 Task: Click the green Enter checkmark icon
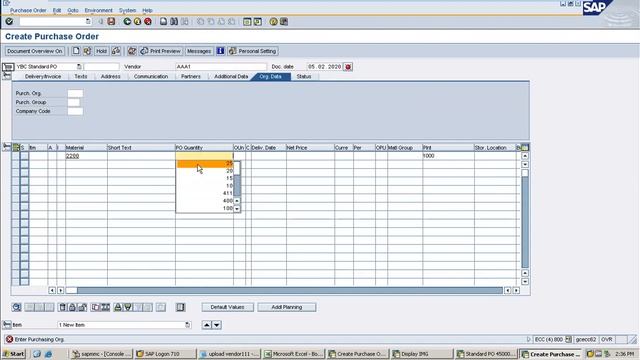click(x=9, y=21)
